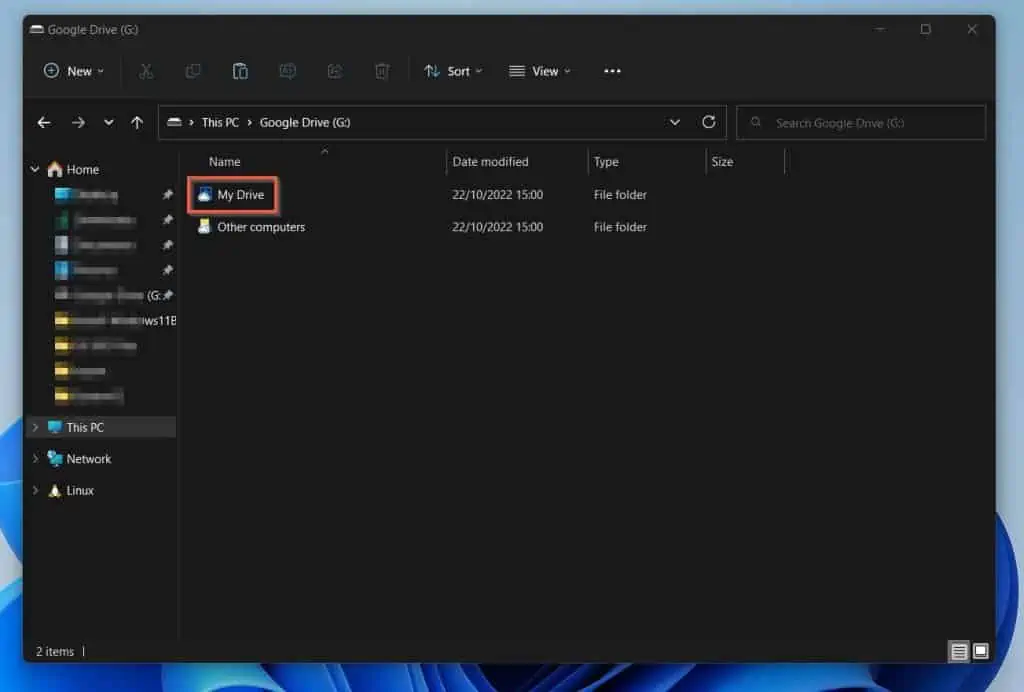Go up one folder level
Screen dimensions: 1024x692
(136, 122)
